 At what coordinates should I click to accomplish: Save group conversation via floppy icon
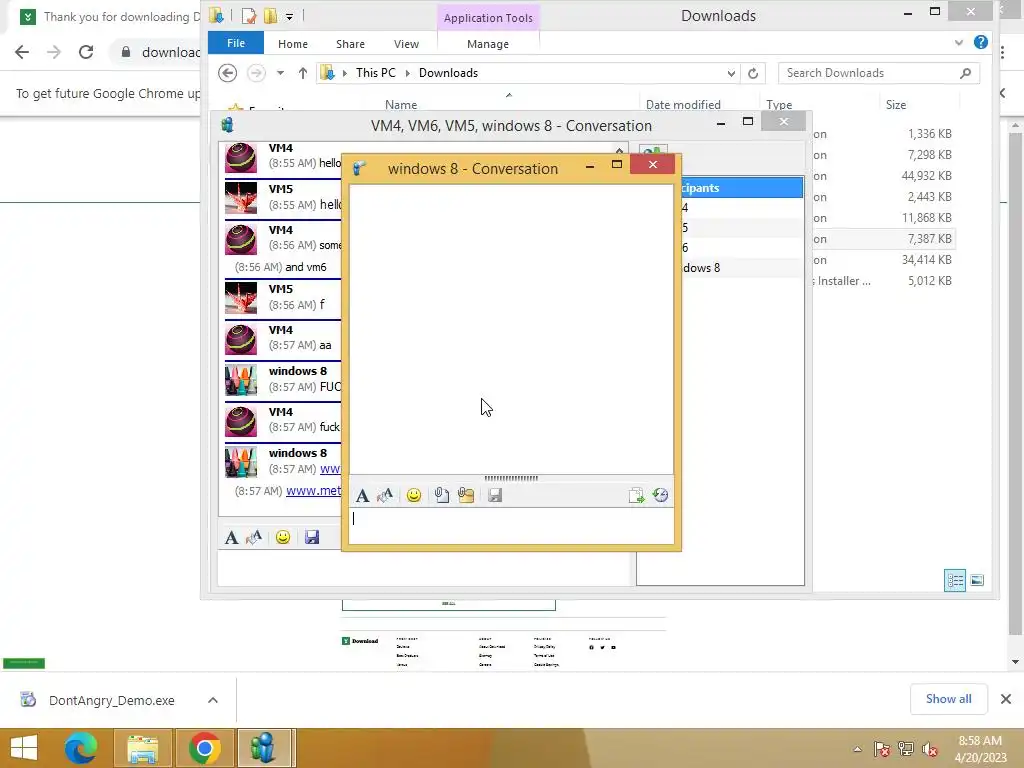coord(312,537)
